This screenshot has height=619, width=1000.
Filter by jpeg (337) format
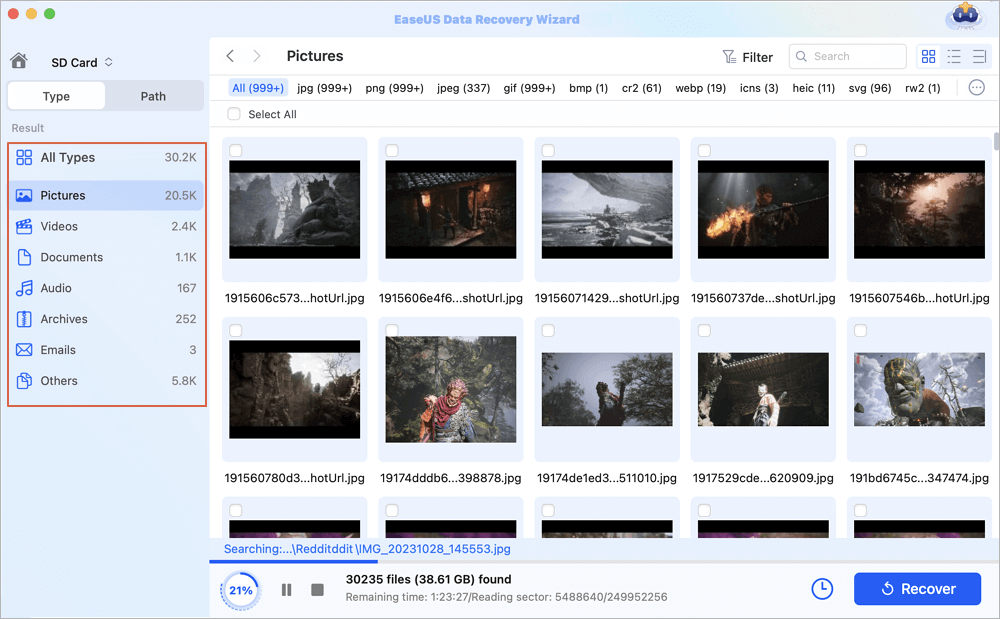[x=464, y=88]
